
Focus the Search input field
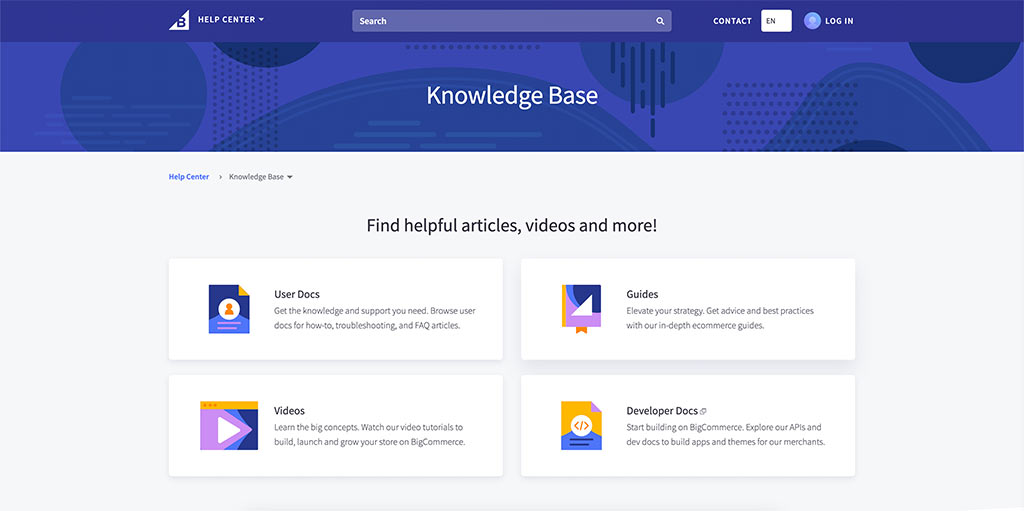[500, 21]
